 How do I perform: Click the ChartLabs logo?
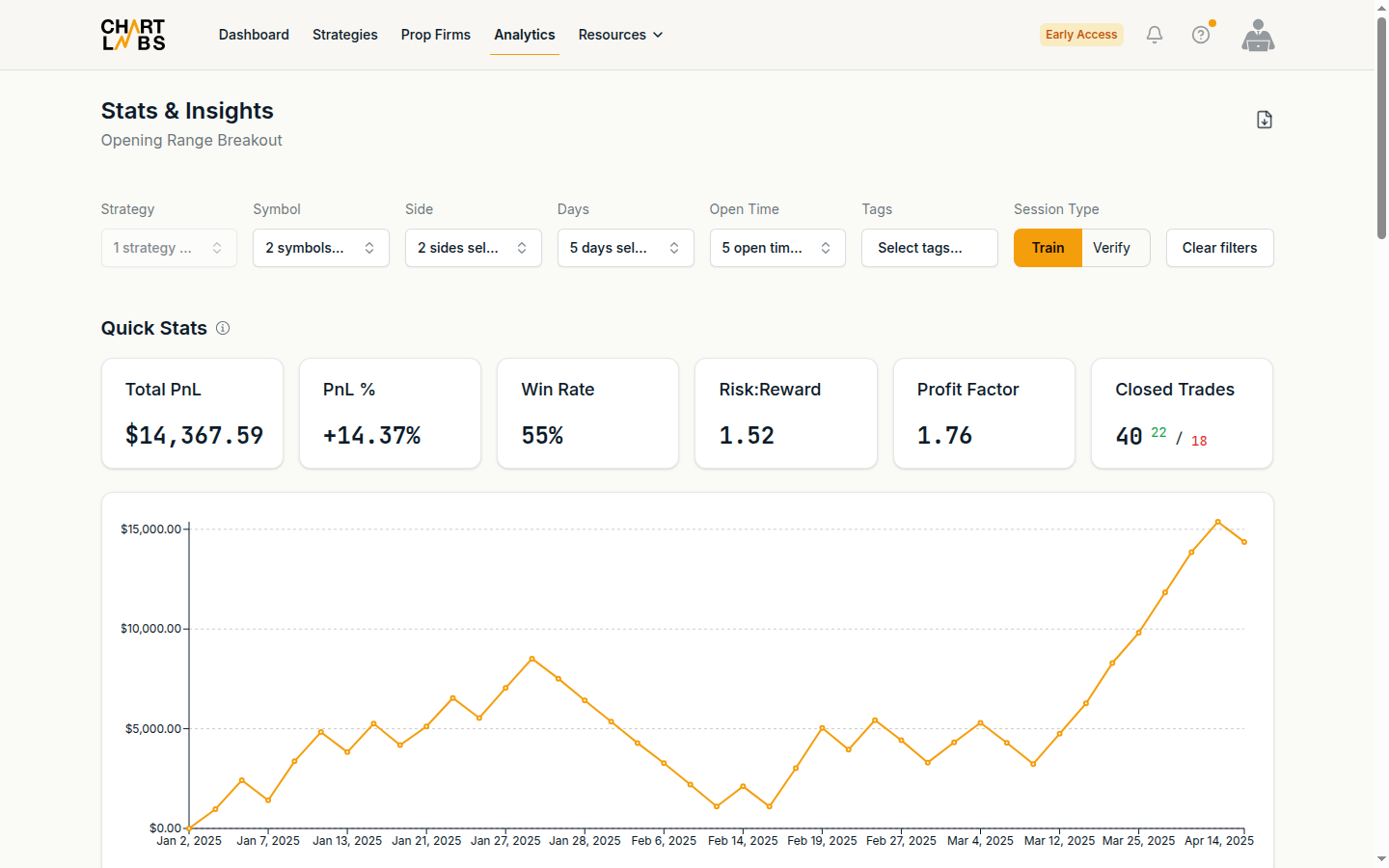133,35
